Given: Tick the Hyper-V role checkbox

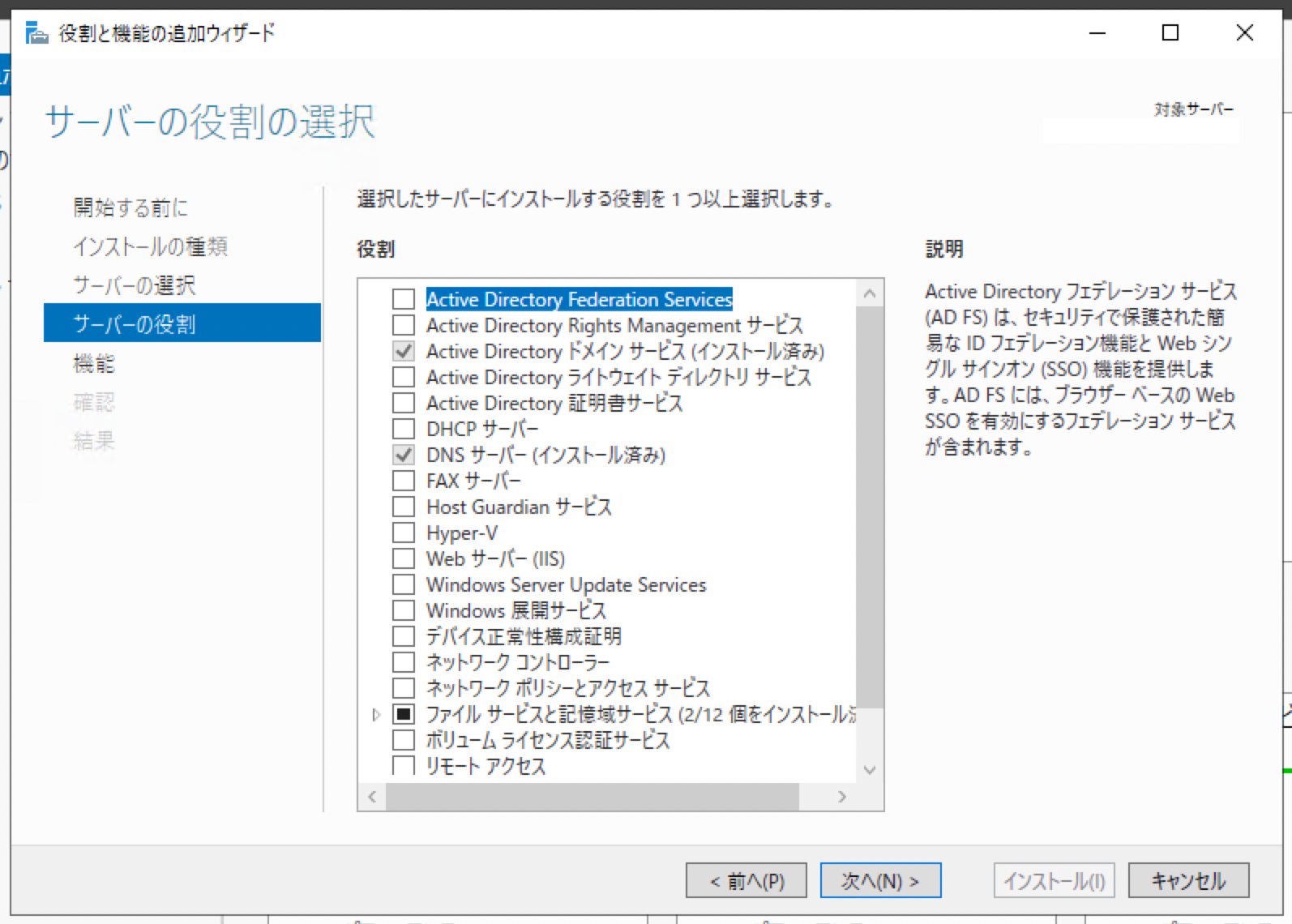Looking at the screenshot, I should pyautogui.click(x=404, y=533).
